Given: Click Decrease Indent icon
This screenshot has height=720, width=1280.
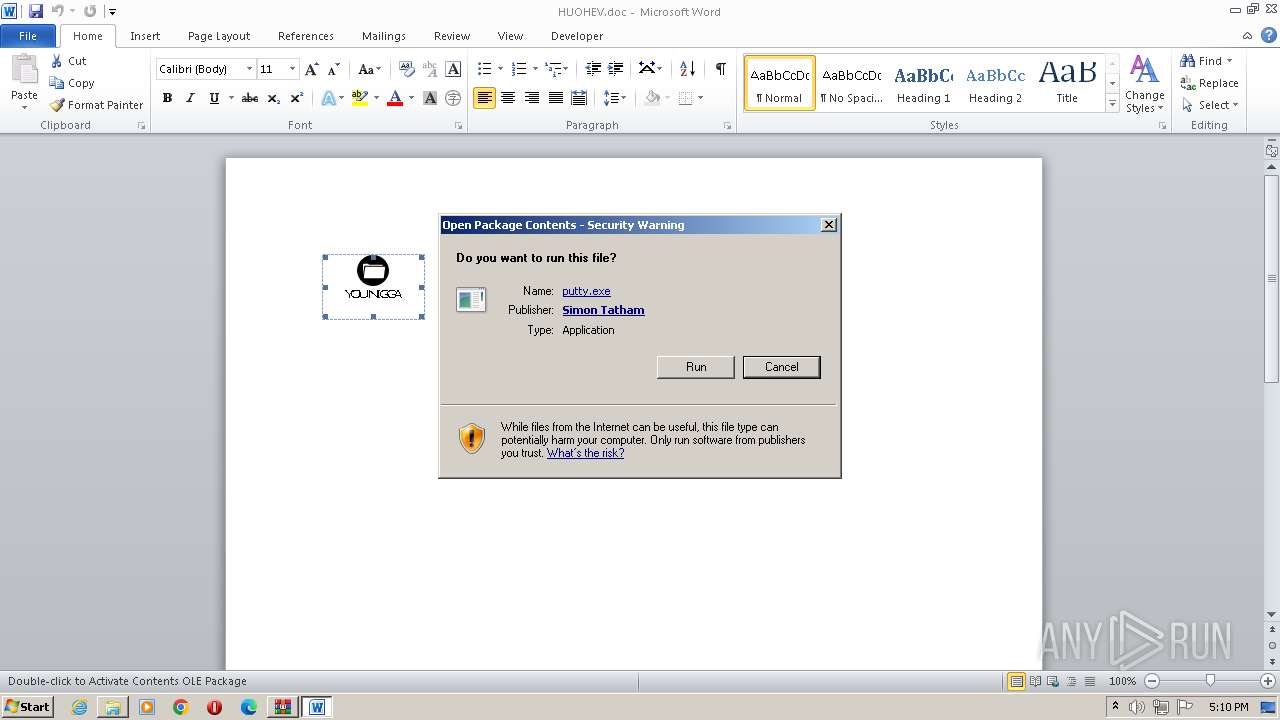Looking at the screenshot, I should (593, 69).
